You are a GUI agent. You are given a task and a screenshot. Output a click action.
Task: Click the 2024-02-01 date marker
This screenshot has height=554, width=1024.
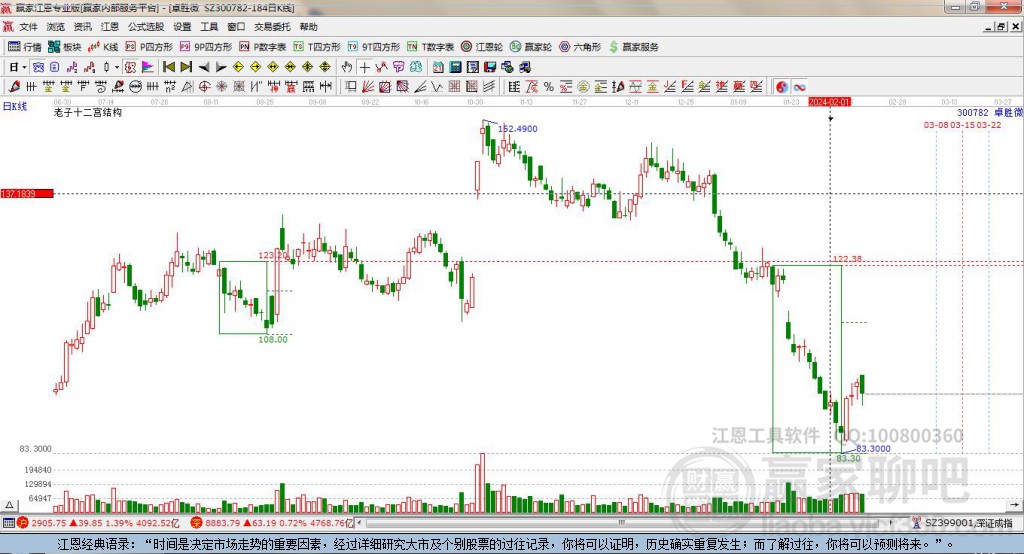[x=829, y=102]
